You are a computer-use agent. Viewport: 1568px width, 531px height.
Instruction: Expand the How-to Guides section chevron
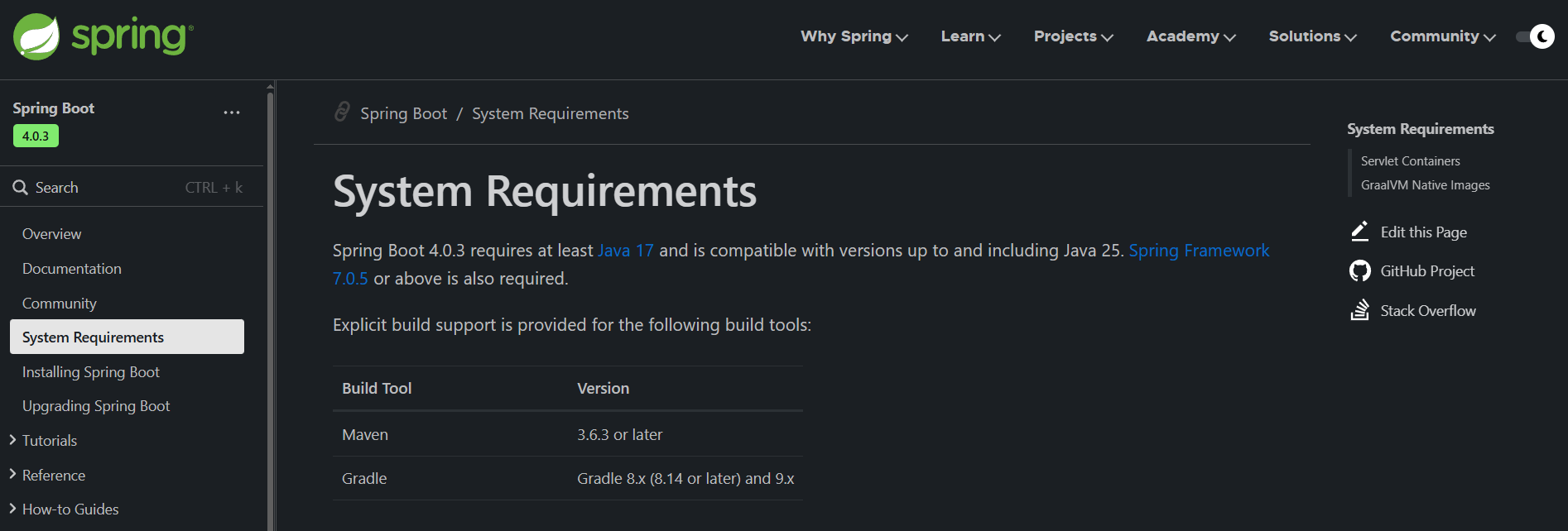tap(12, 509)
